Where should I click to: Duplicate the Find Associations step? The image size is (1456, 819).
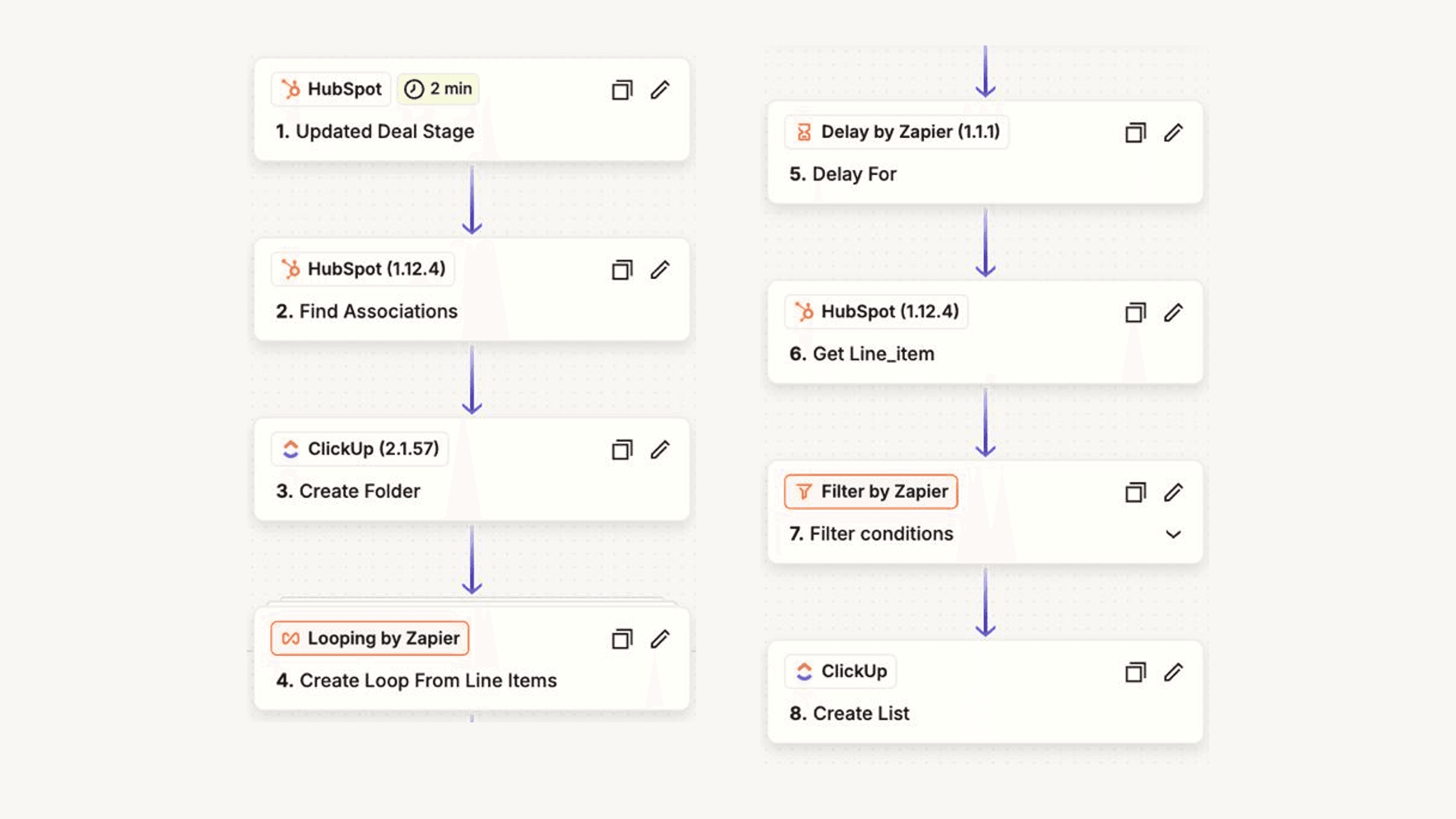pyautogui.click(x=622, y=270)
